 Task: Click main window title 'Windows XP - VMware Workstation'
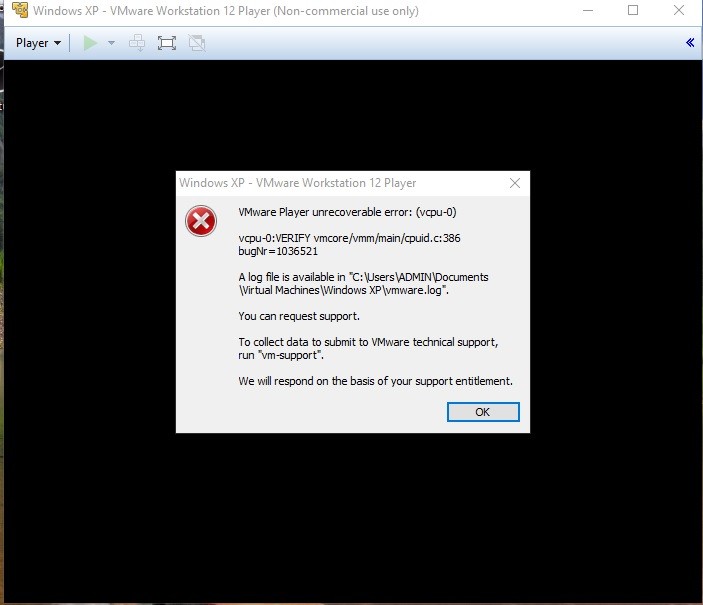[226, 10]
